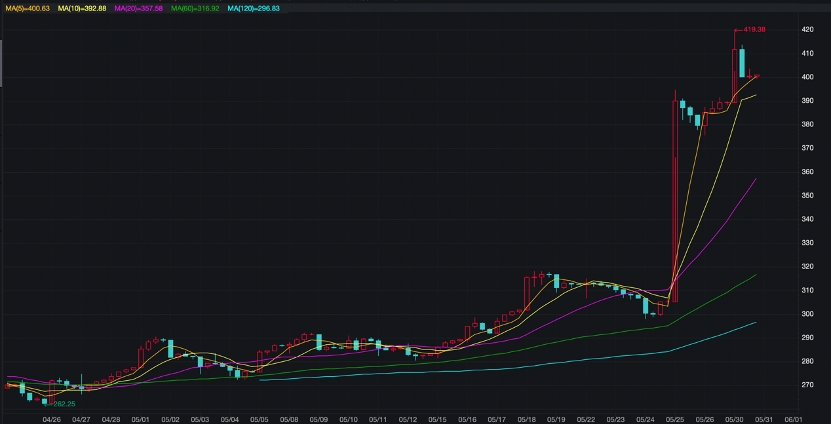Screen dimensions: 832x424
Task: Select 330 on the price axis
Action: pyautogui.click(x=808, y=243)
